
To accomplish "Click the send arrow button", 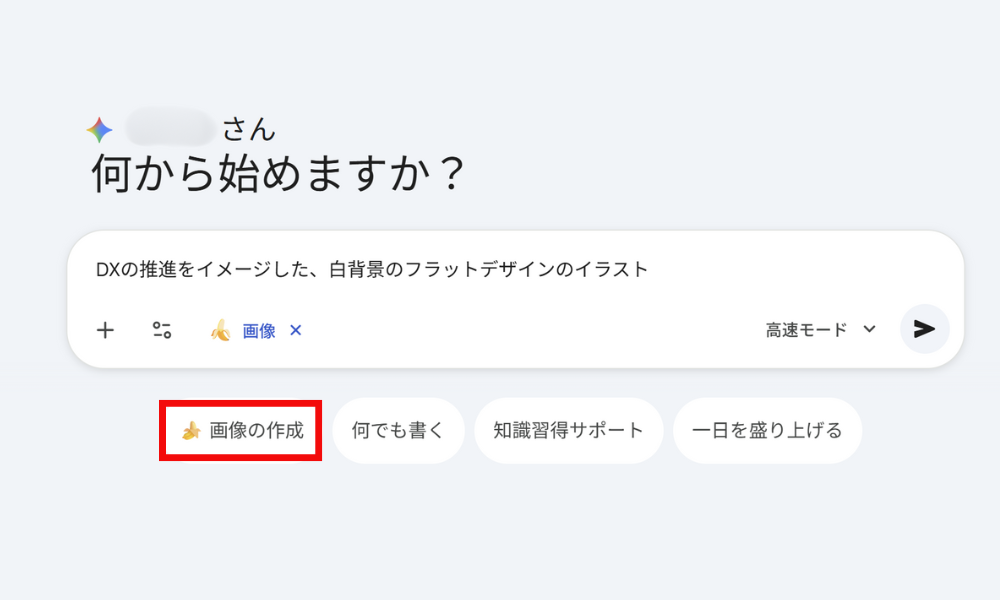I will [x=924, y=329].
